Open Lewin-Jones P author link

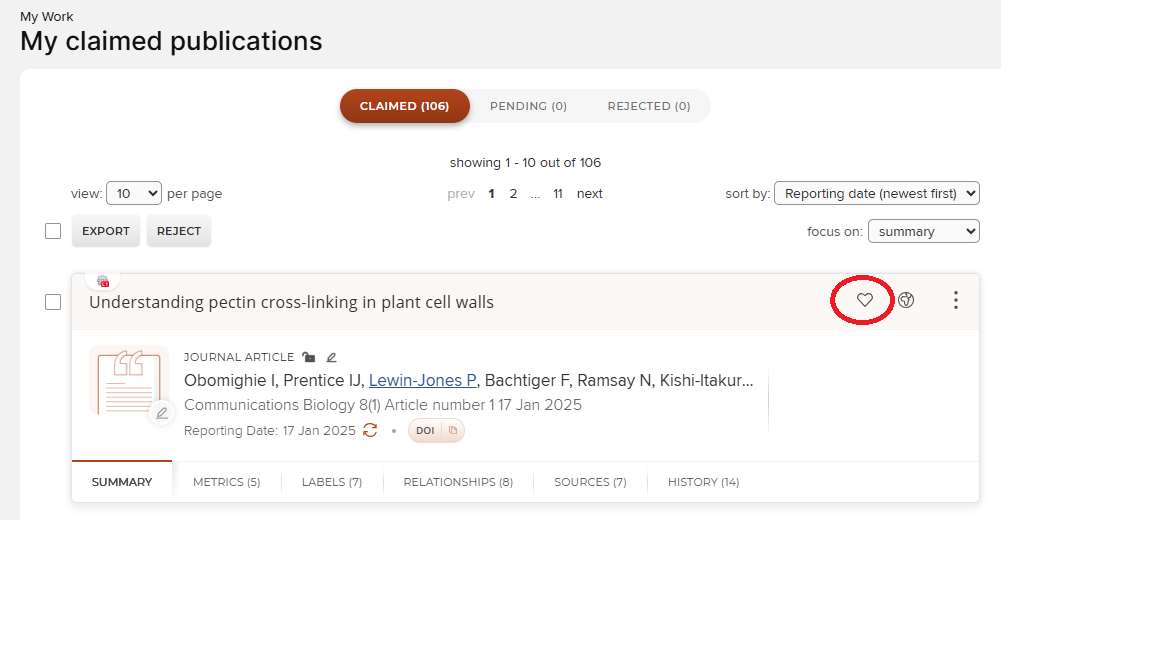422,380
